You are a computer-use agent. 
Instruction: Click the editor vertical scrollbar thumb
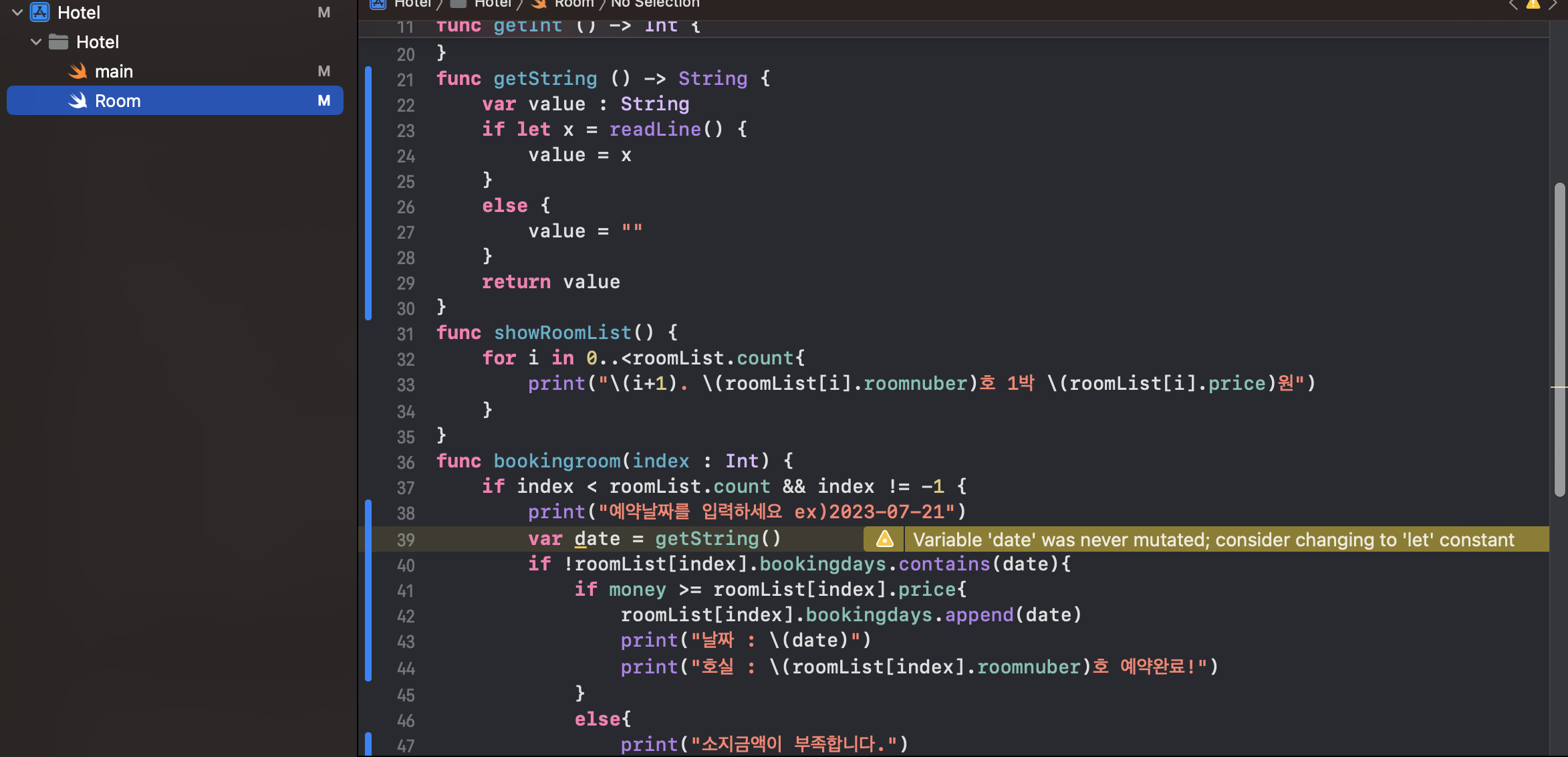click(x=1559, y=338)
